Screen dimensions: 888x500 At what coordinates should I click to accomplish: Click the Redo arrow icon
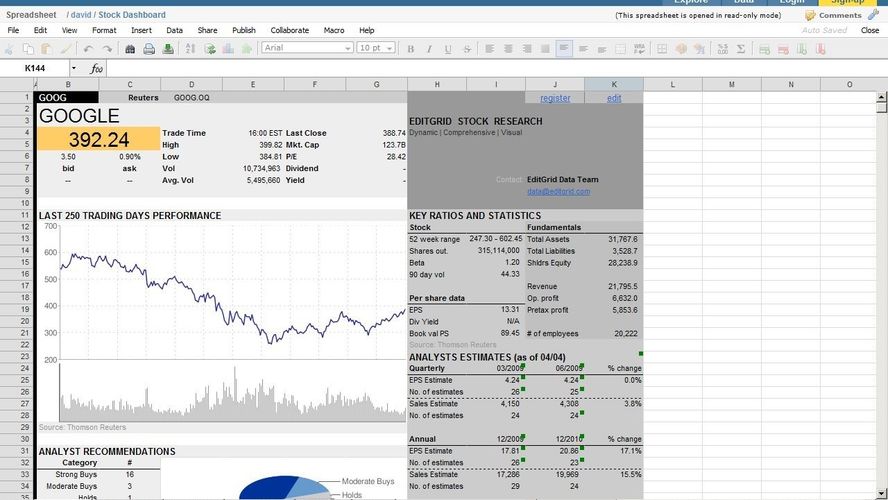(x=107, y=49)
